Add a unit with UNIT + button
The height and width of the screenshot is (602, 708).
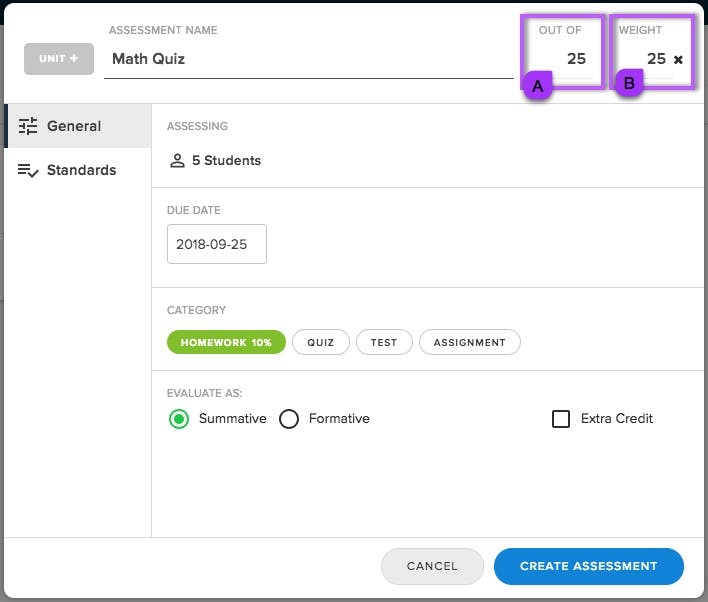tap(59, 59)
